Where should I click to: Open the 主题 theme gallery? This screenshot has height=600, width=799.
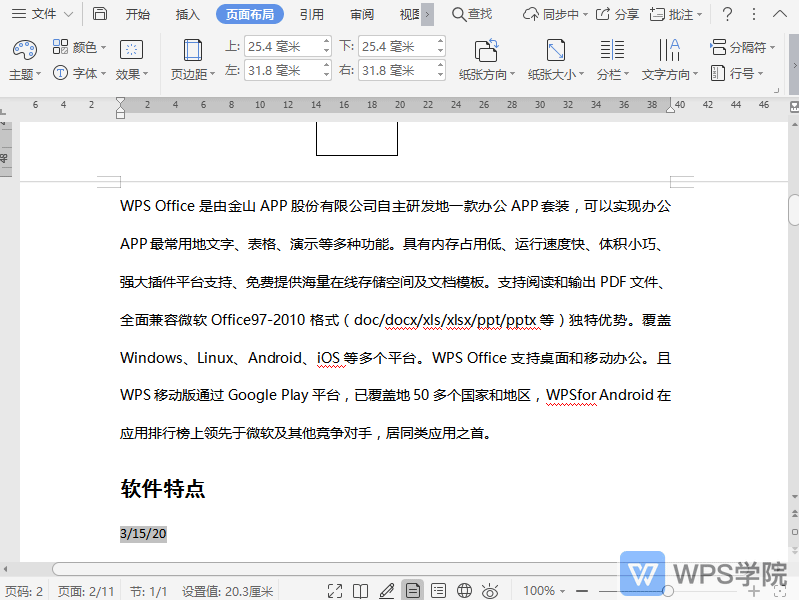24,60
